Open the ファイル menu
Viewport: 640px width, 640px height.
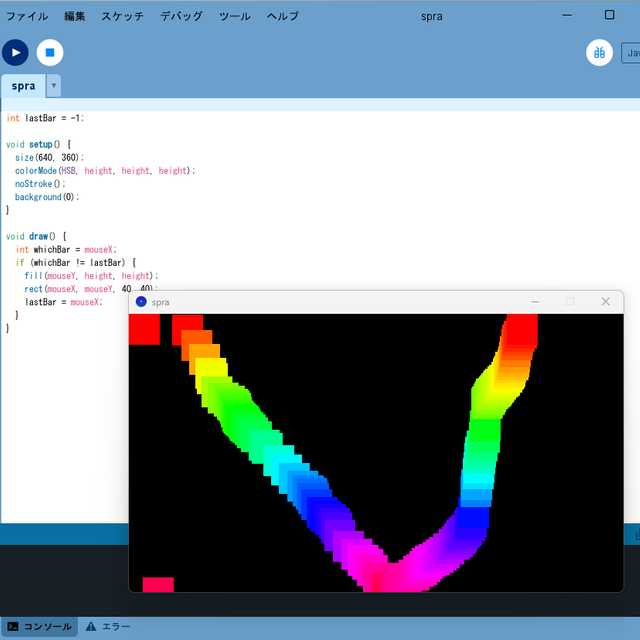pyautogui.click(x=27, y=16)
